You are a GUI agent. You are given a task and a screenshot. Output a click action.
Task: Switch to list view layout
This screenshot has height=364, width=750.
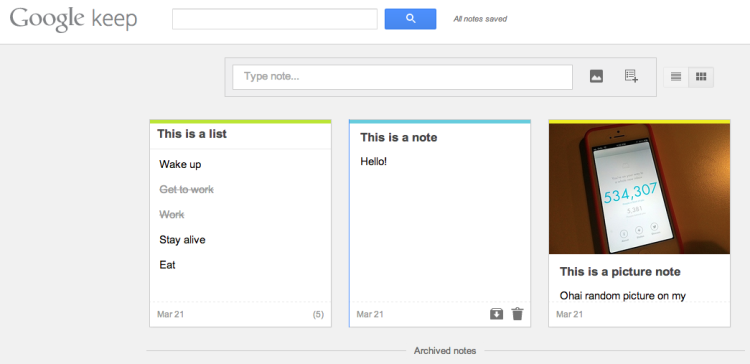click(676, 77)
